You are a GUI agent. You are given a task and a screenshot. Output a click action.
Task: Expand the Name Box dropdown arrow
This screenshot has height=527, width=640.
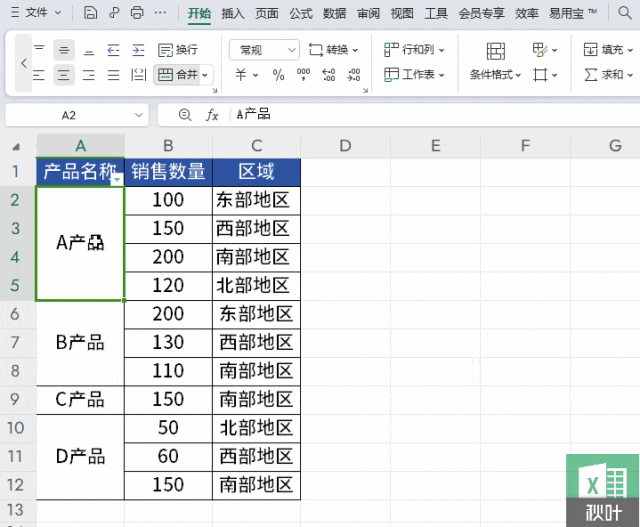(139, 115)
